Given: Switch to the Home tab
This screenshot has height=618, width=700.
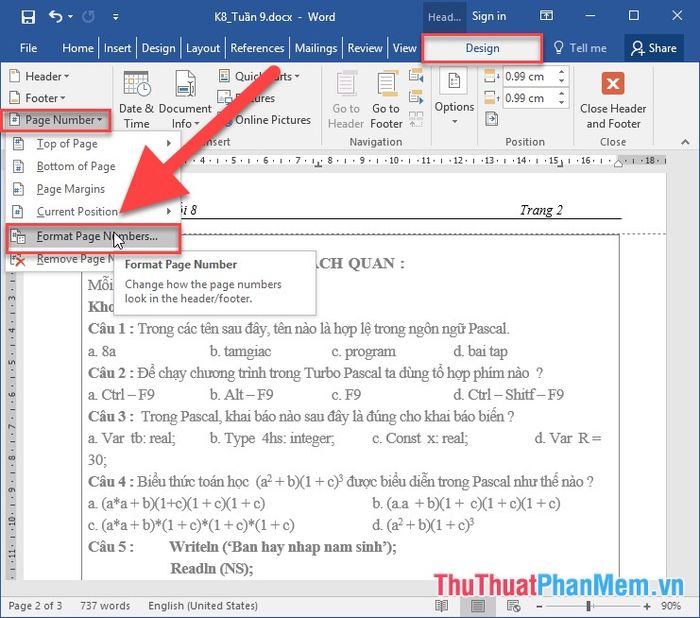Looking at the screenshot, I should [78, 48].
